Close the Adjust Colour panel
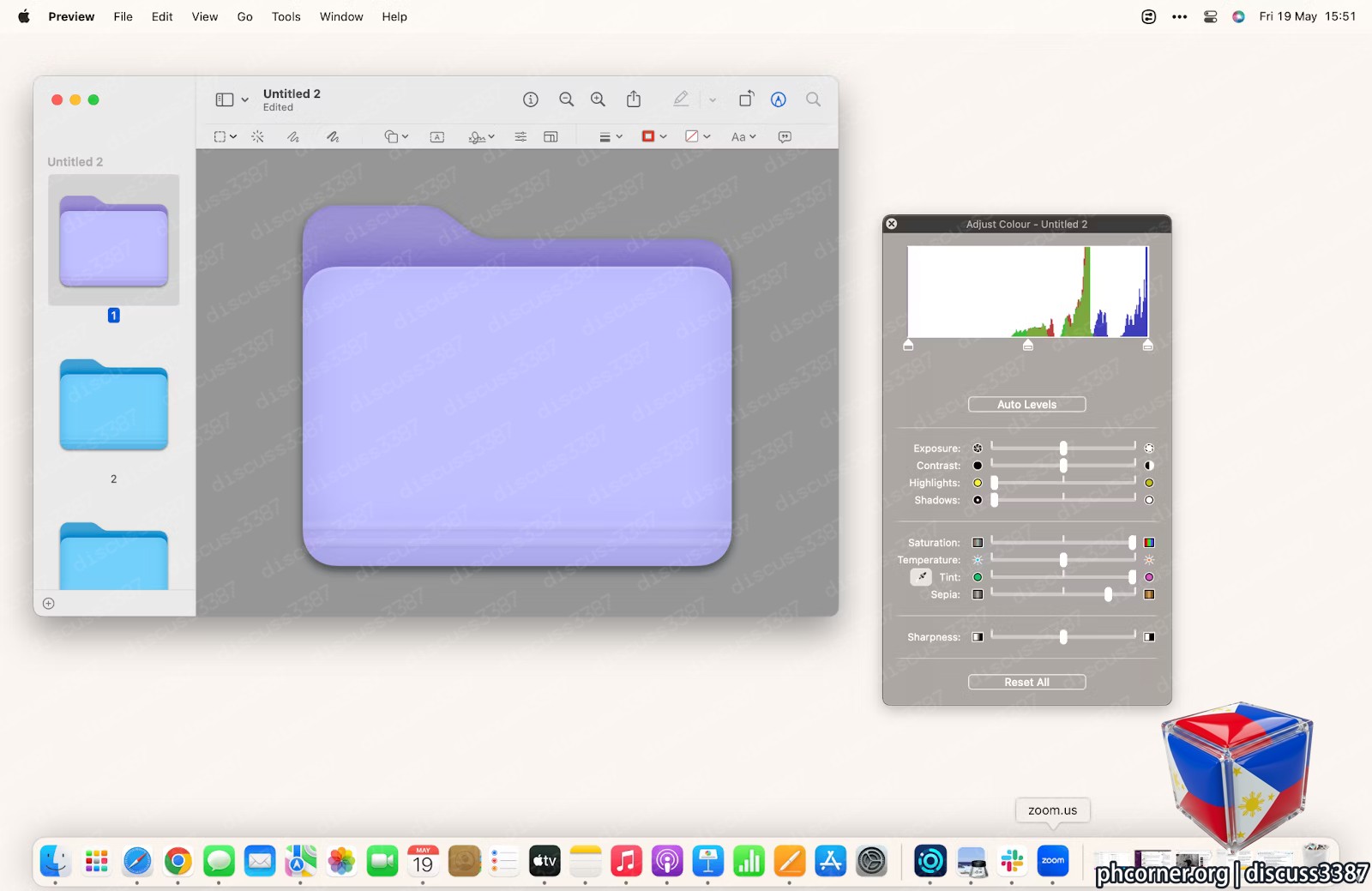 892,224
